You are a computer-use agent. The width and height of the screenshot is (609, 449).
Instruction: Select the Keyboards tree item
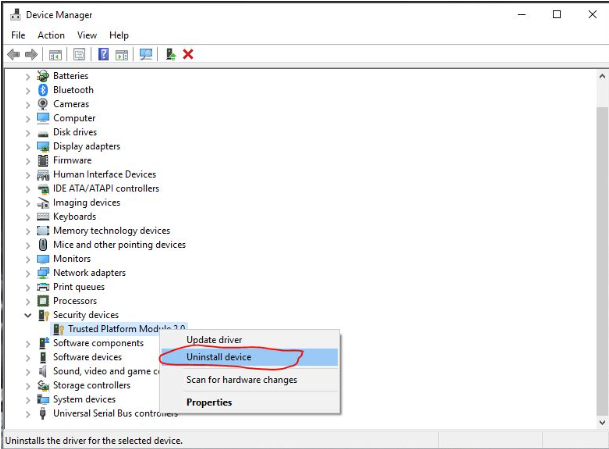coord(74,217)
